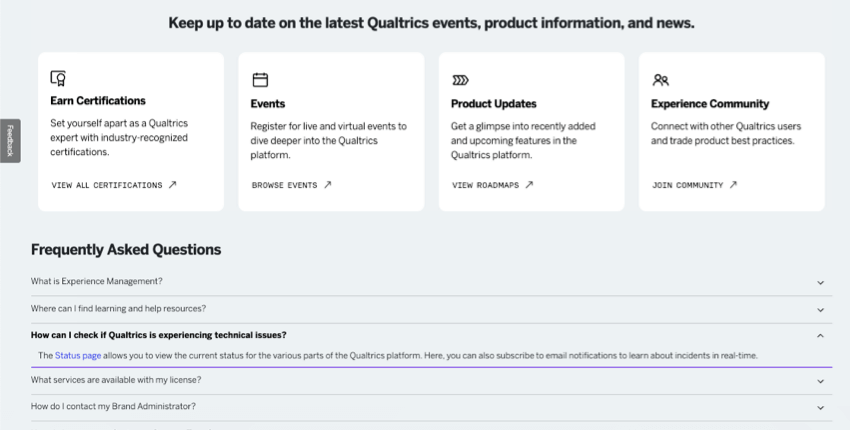850x430 pixels.
Task: Click arrow icon beside Join Community
Action: coord(733,185)
